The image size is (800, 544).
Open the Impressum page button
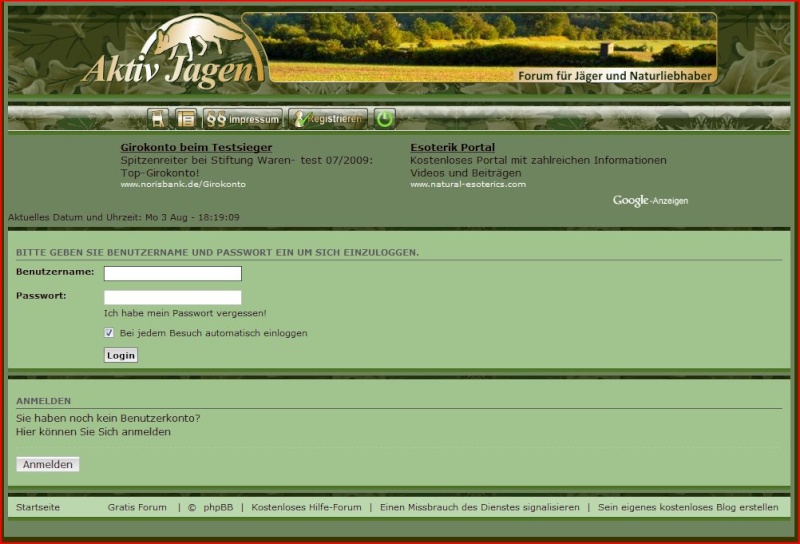(x=243, y=119)
